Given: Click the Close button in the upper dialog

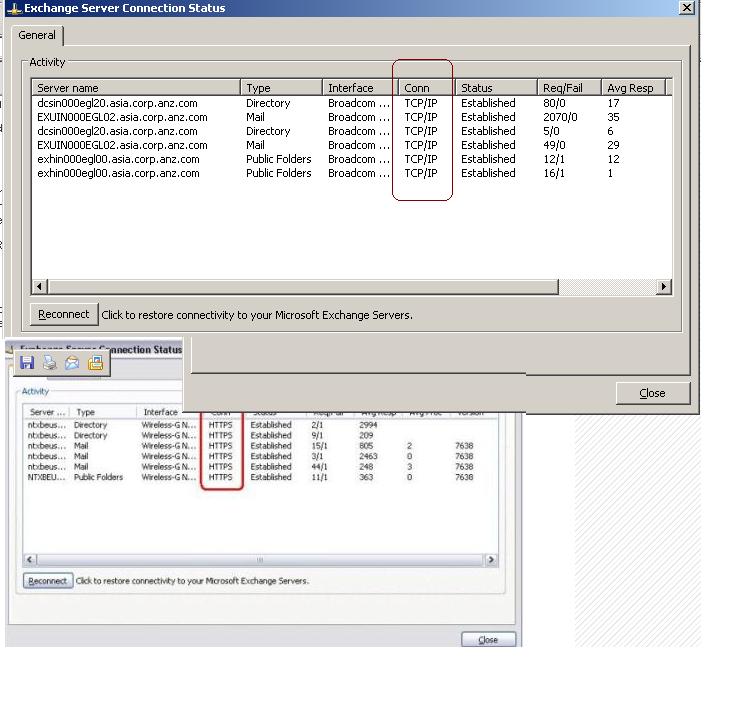Looking at the screenshot, I should [x=652, y=393].
